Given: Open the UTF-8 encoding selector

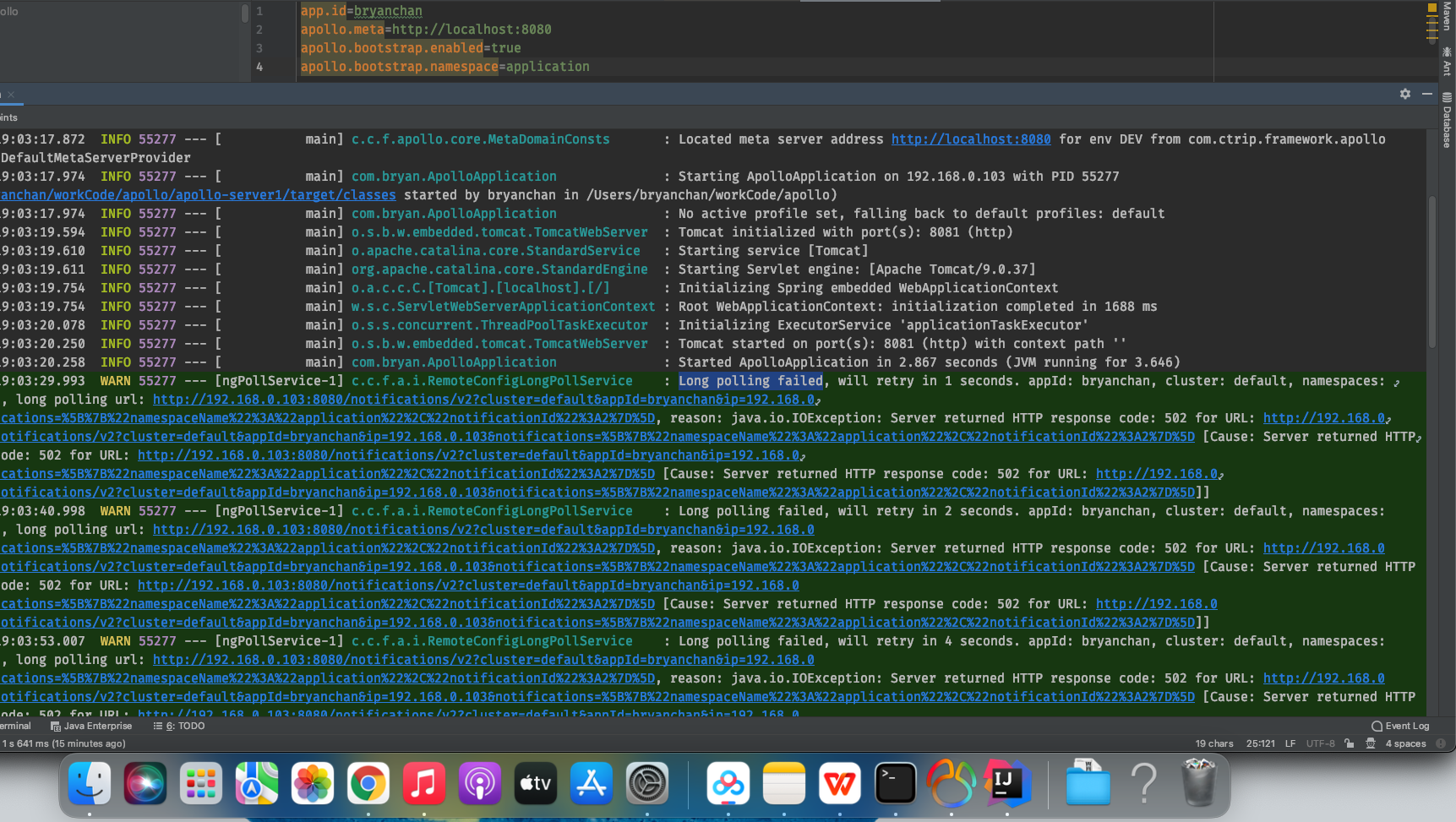Looking at the screenshot, I should click(x=1319, y=743).
